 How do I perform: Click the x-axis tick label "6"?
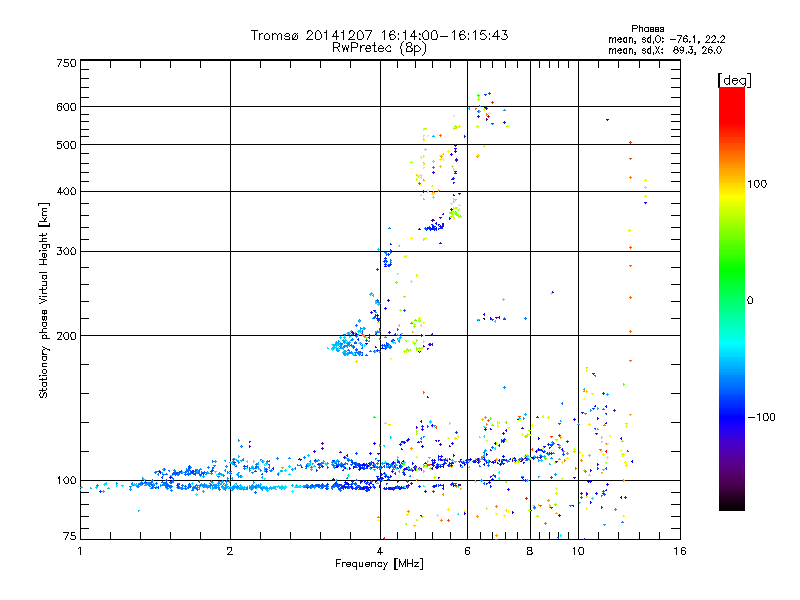tap(467, 551)
